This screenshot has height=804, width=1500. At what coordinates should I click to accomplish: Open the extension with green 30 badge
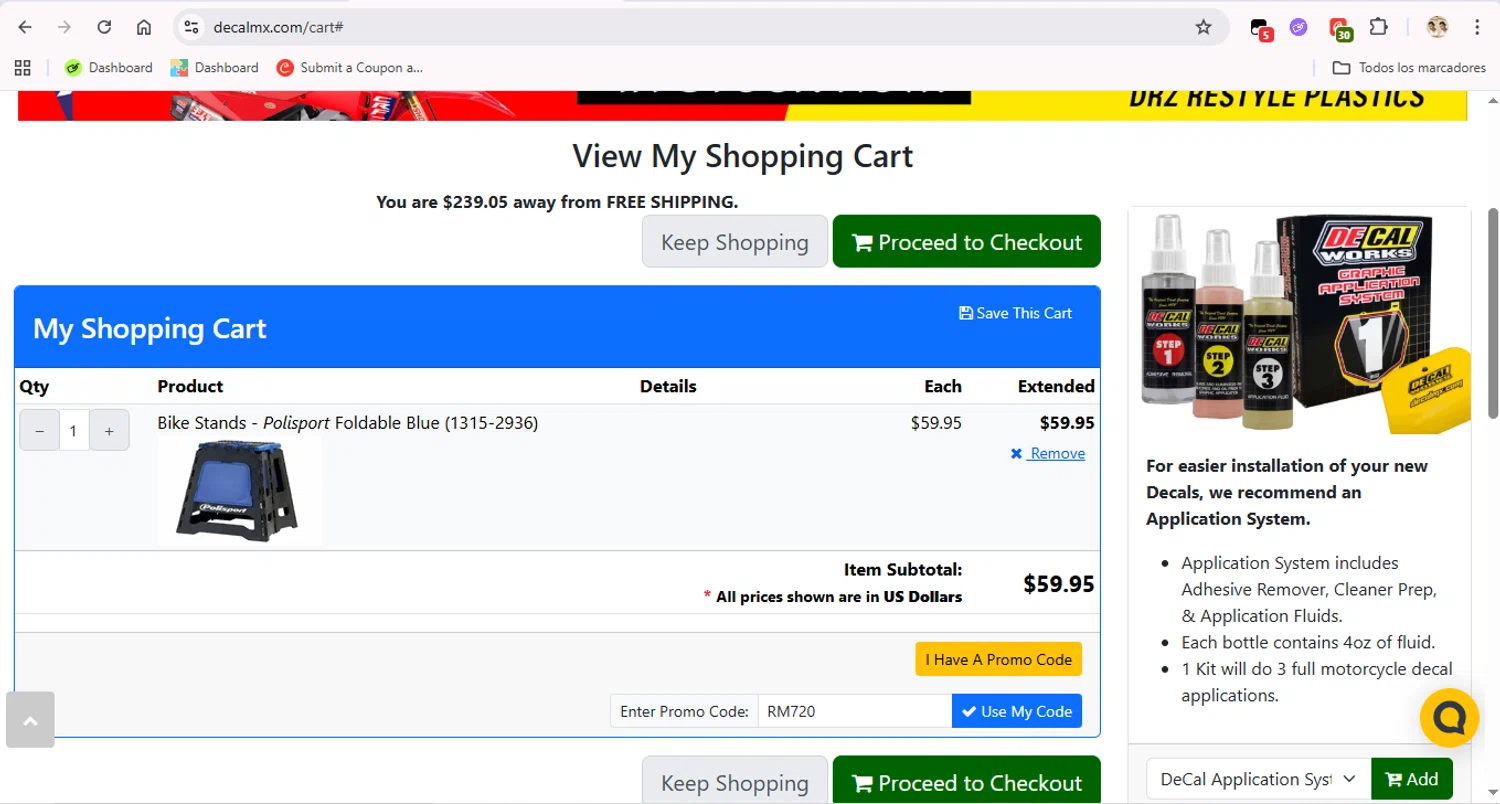point(1339,28)
